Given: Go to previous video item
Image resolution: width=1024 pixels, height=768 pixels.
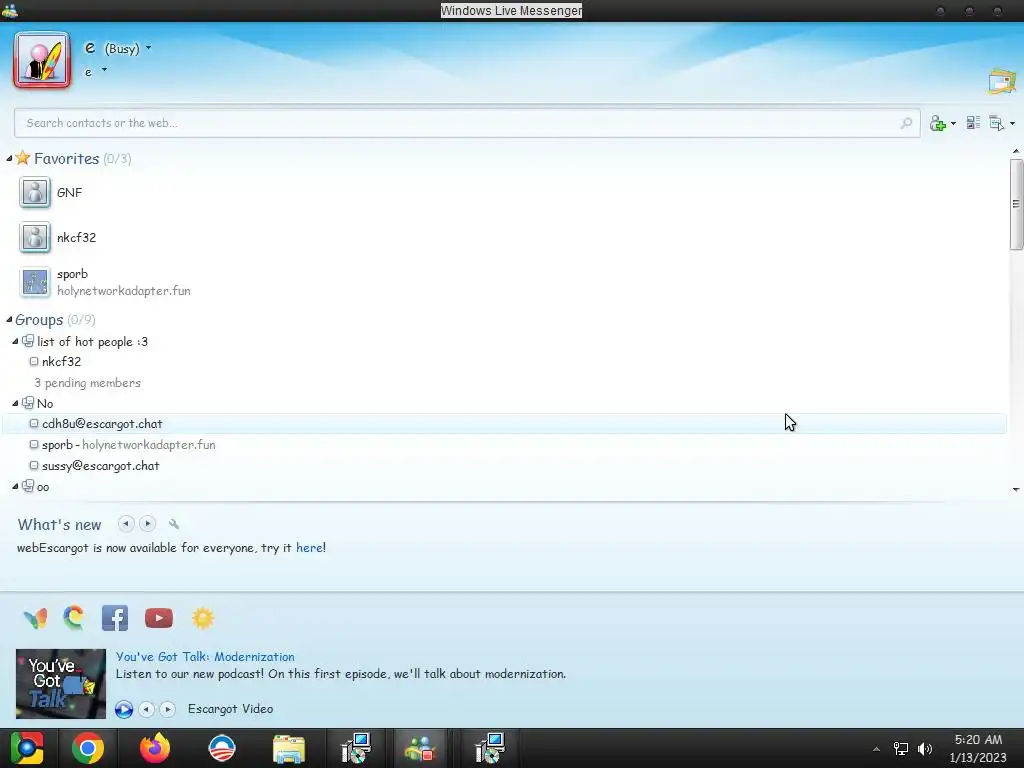Looking at the screenshot, I should 147,709.
